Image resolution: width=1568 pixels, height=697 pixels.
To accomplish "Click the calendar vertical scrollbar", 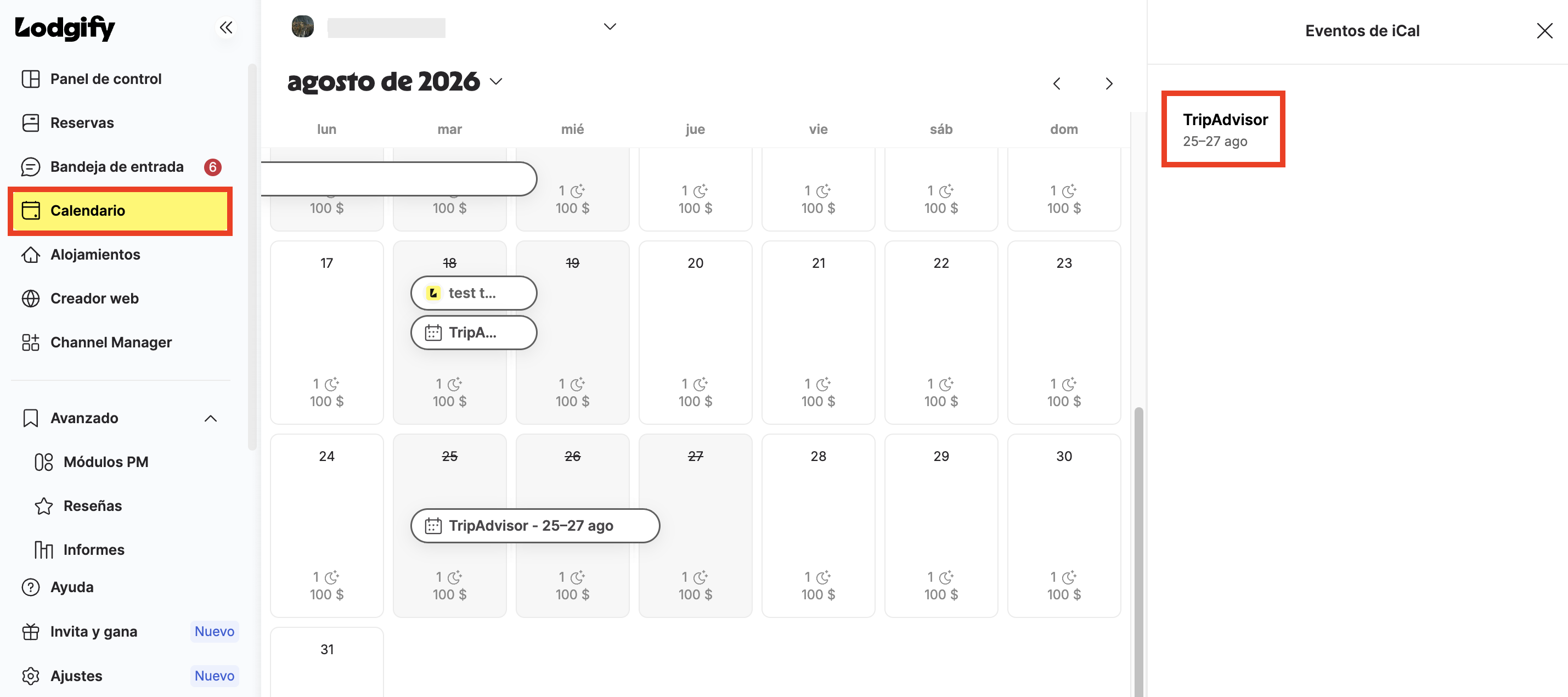I will [1138, 551].
